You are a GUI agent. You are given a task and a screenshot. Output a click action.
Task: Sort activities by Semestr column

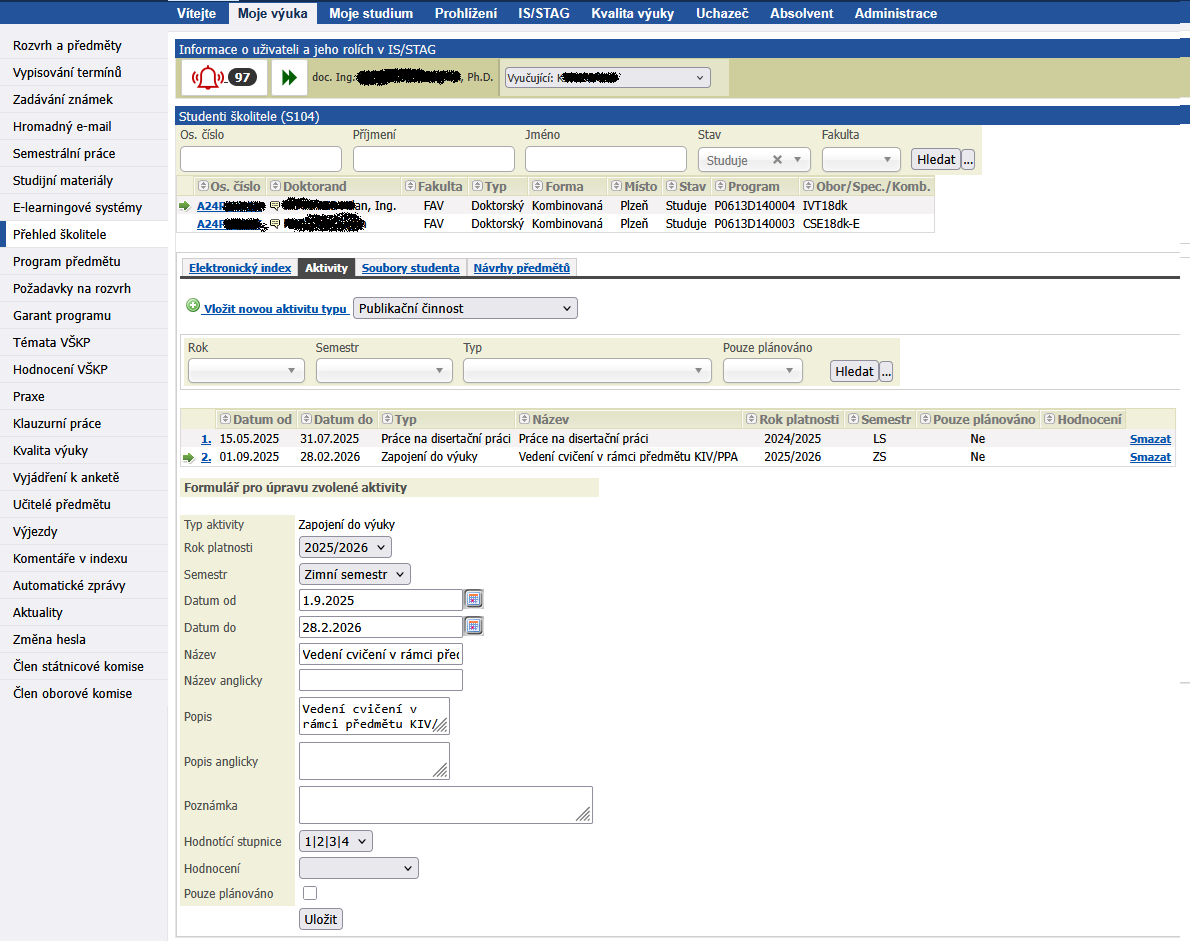[x=853, y=419]
